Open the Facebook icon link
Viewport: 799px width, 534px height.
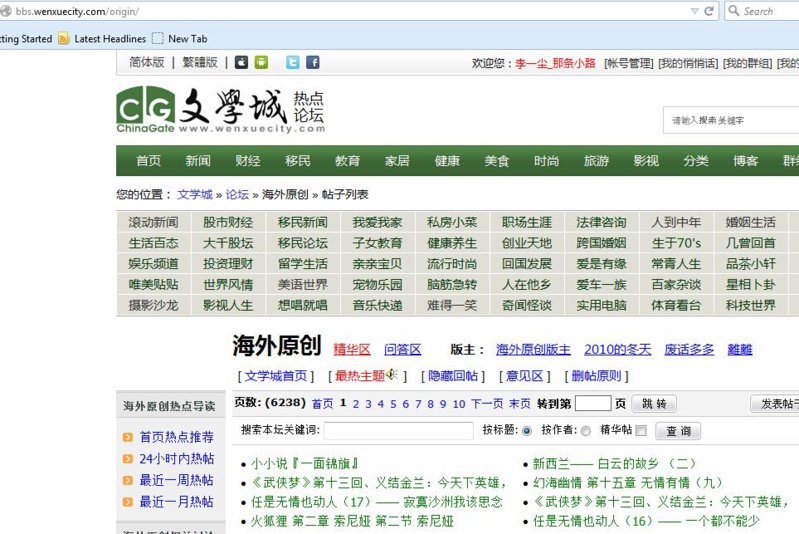312,63
